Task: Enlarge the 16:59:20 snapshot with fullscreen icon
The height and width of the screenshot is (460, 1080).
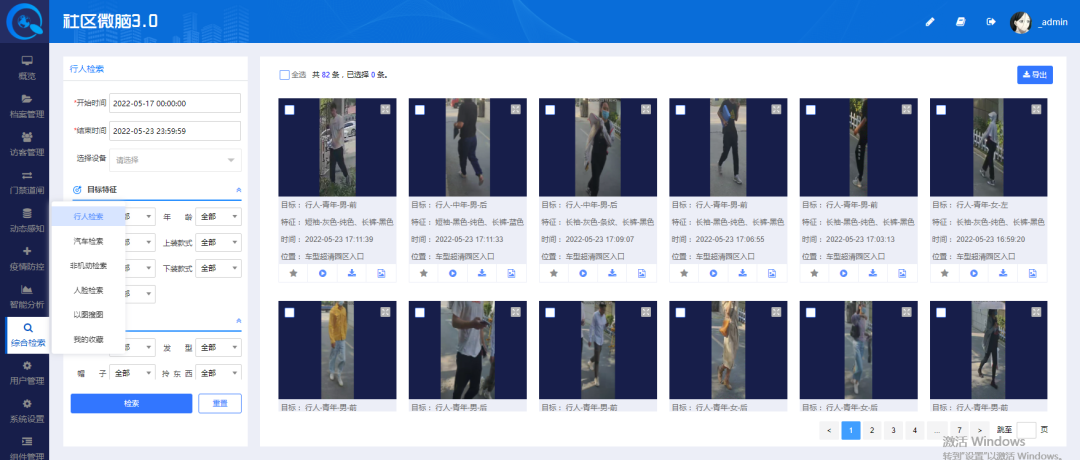Action: pyautogui.click(x=1036, y=109)
